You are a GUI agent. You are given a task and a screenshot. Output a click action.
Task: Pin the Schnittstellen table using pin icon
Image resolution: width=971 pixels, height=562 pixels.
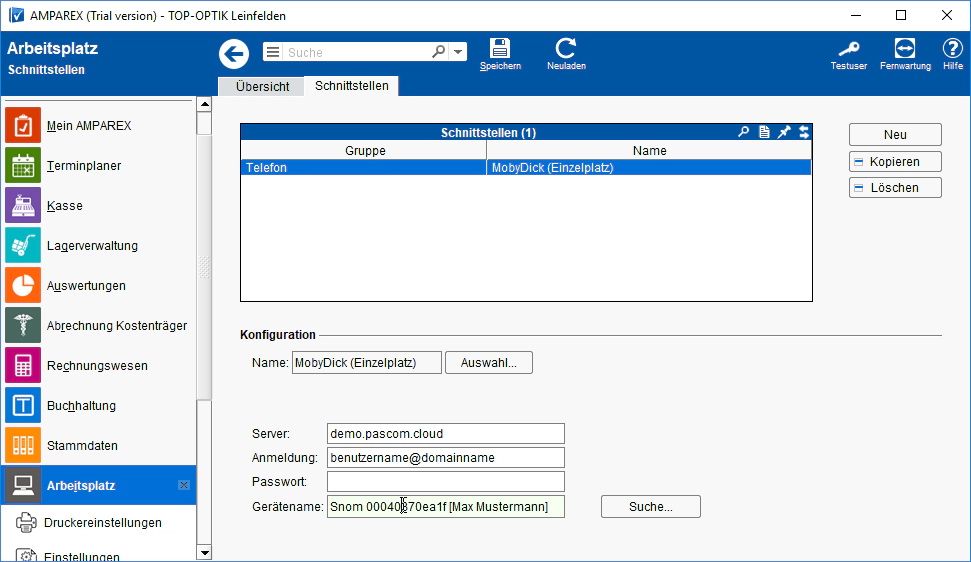[784, 132]
